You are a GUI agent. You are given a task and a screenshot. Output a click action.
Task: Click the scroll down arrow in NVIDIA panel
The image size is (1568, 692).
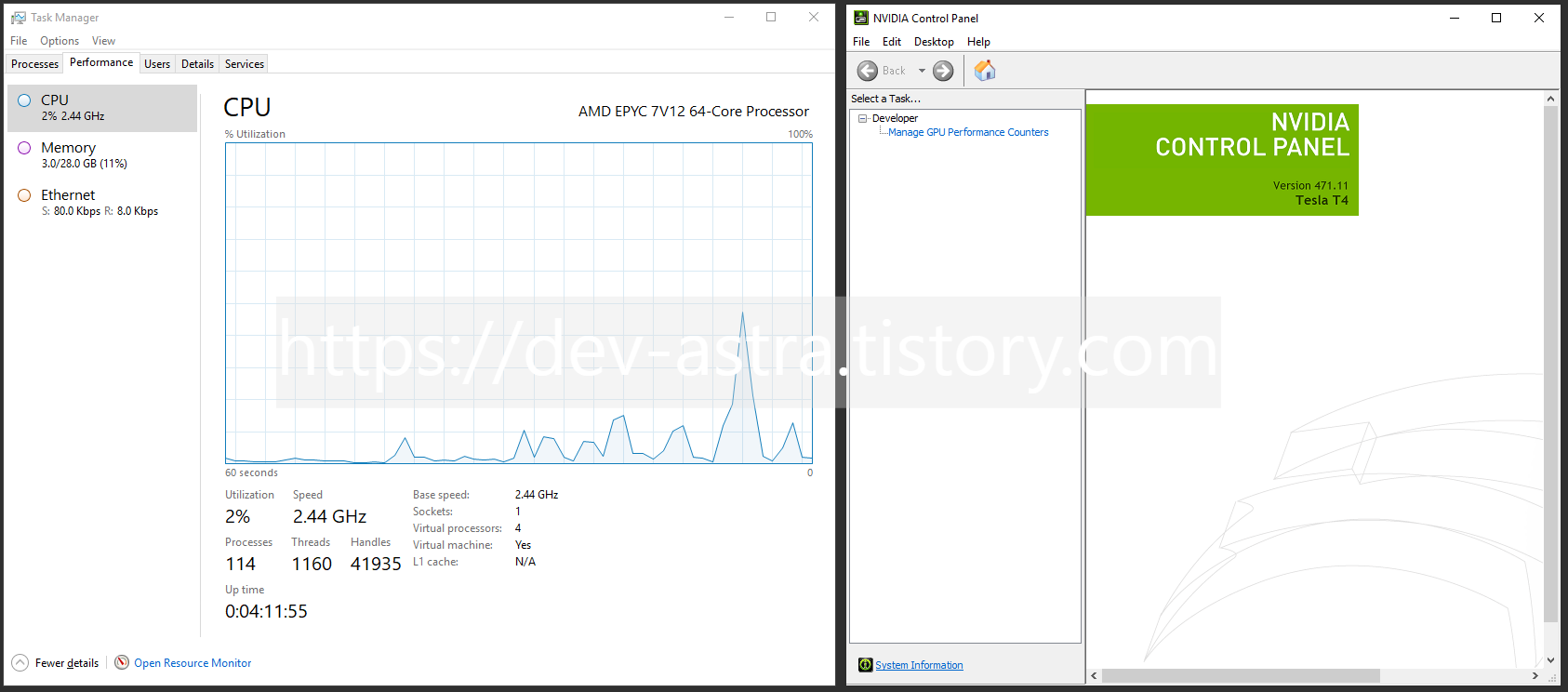click(1550, 660)
